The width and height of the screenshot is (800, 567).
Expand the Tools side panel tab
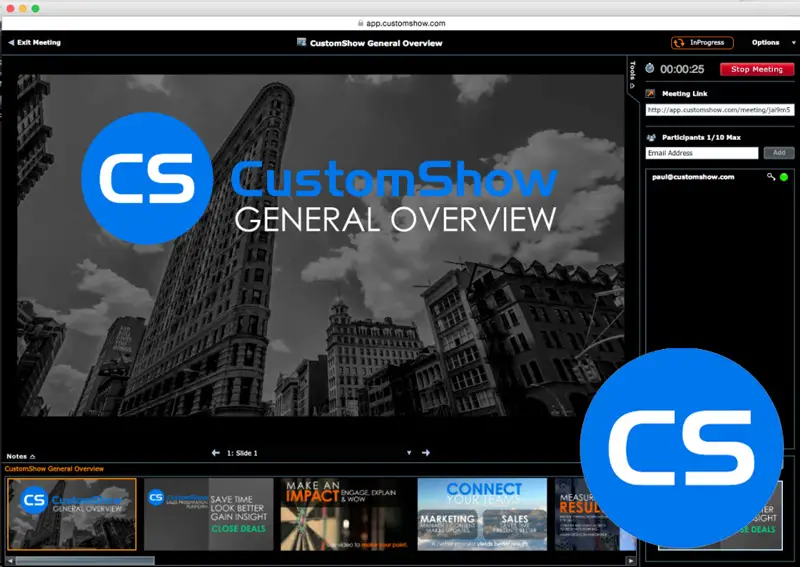[633, 74]
